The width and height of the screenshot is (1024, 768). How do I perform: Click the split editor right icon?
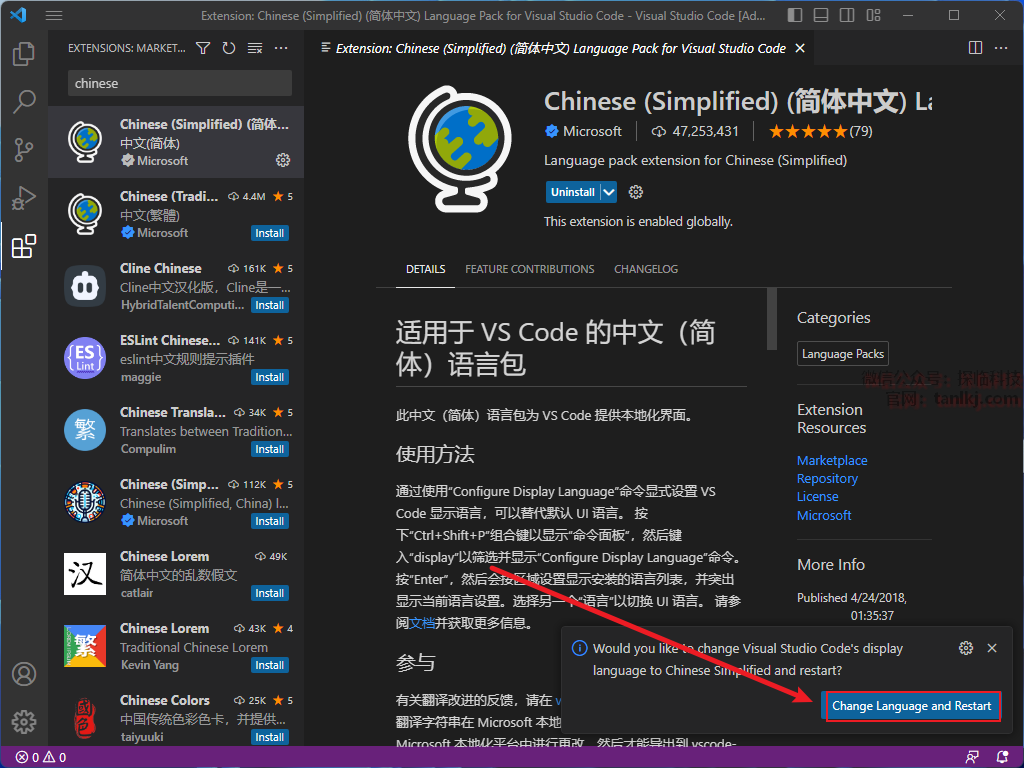975,48
